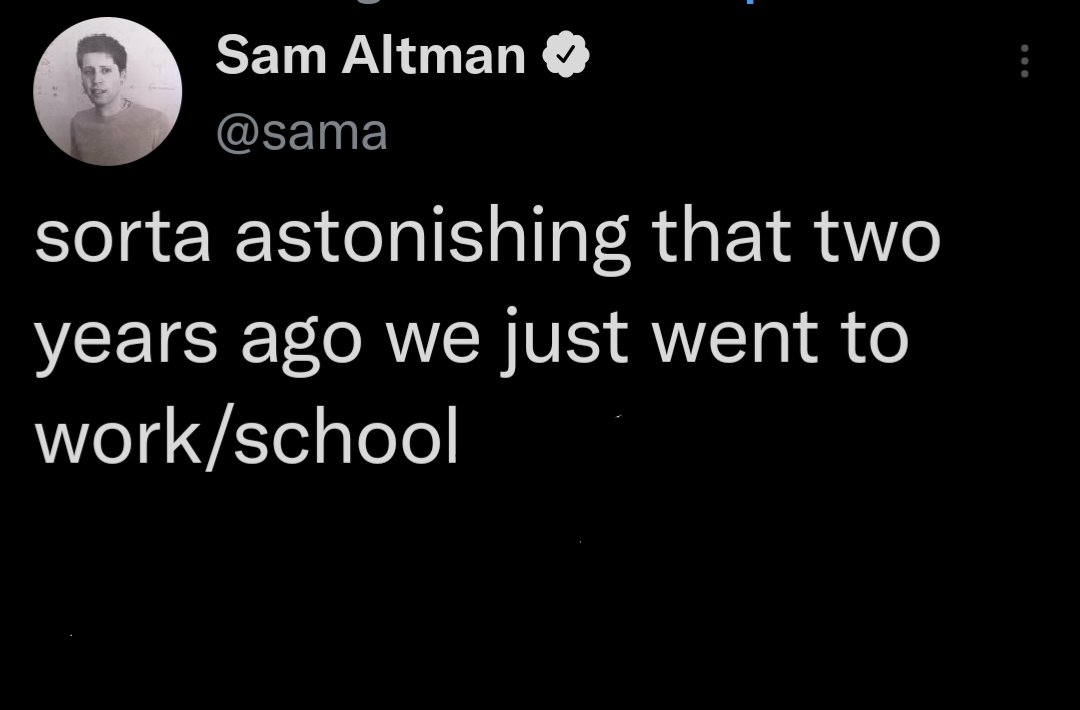Visit the @sama handle link
Viewport: 1080px width, 710px height.
click(302, 132)
